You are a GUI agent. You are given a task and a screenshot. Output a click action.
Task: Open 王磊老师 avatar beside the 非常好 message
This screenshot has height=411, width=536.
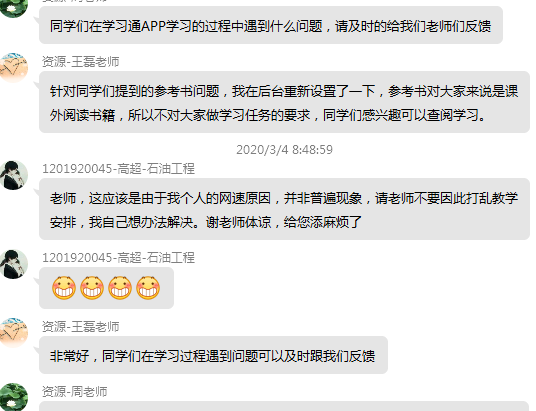click(13, 333)
